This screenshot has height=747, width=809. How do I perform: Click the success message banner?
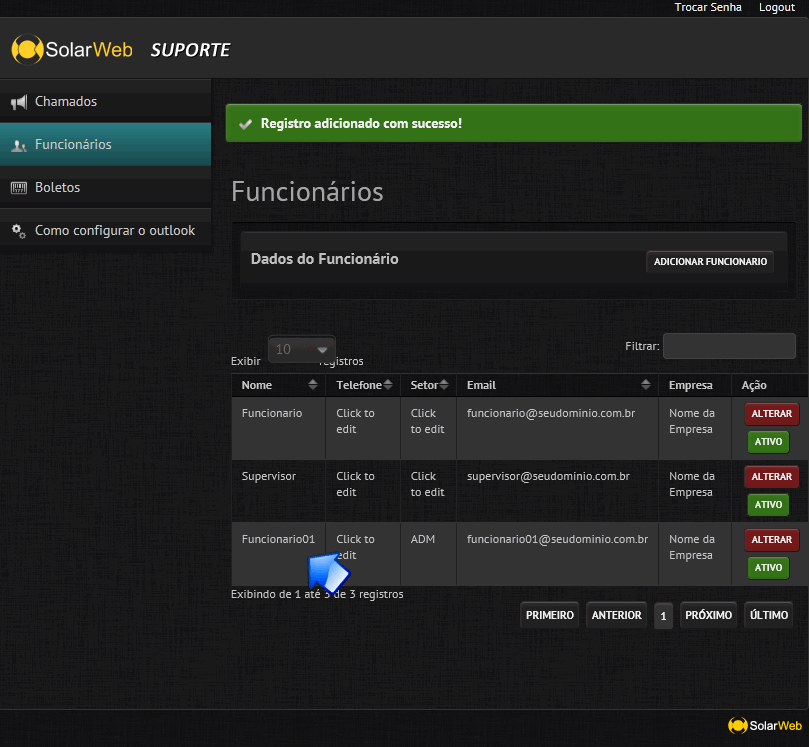pyautogui.click(x=513, y=123)
